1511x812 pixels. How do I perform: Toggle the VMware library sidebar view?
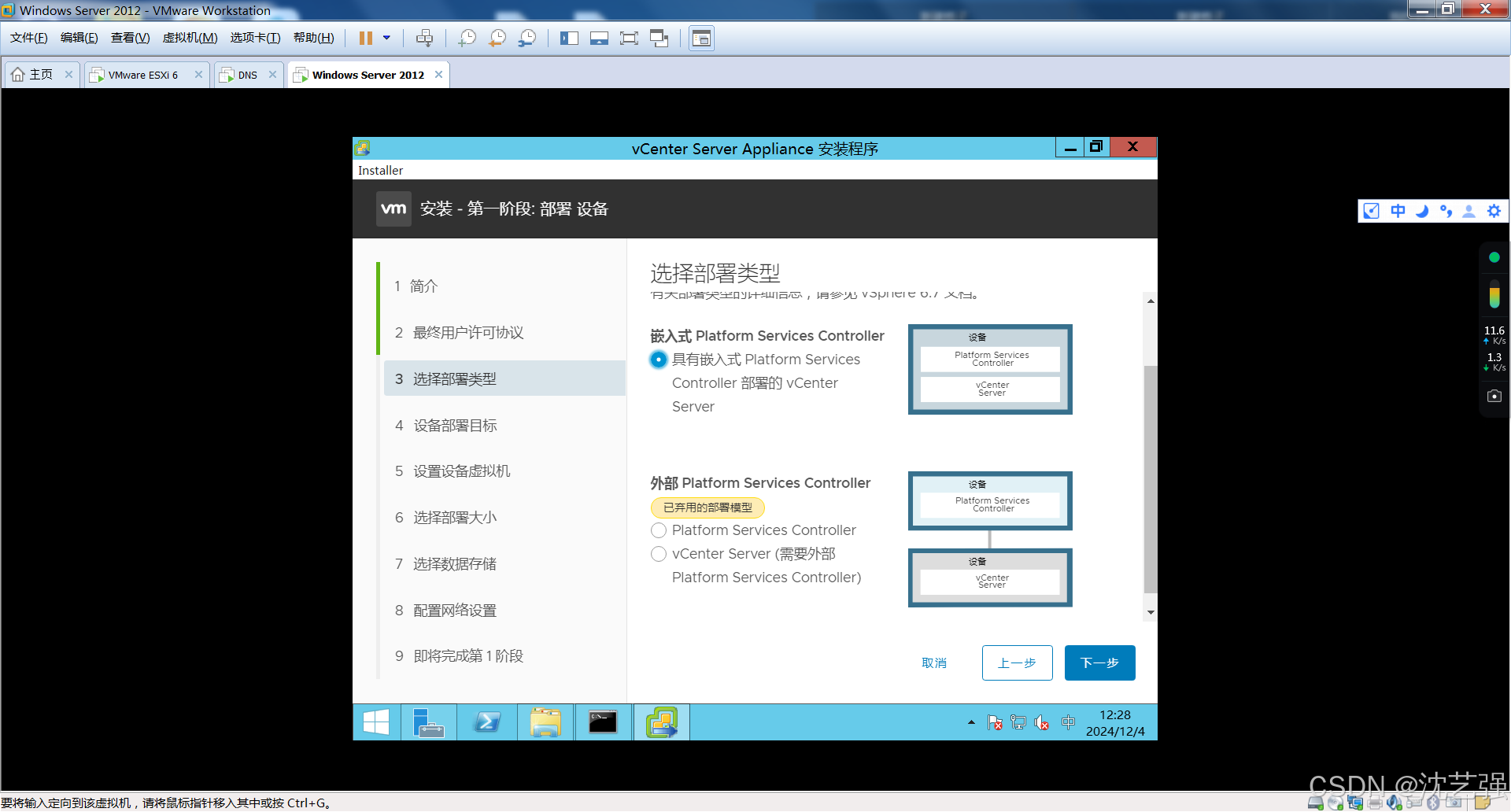click(x=569, y=38)
